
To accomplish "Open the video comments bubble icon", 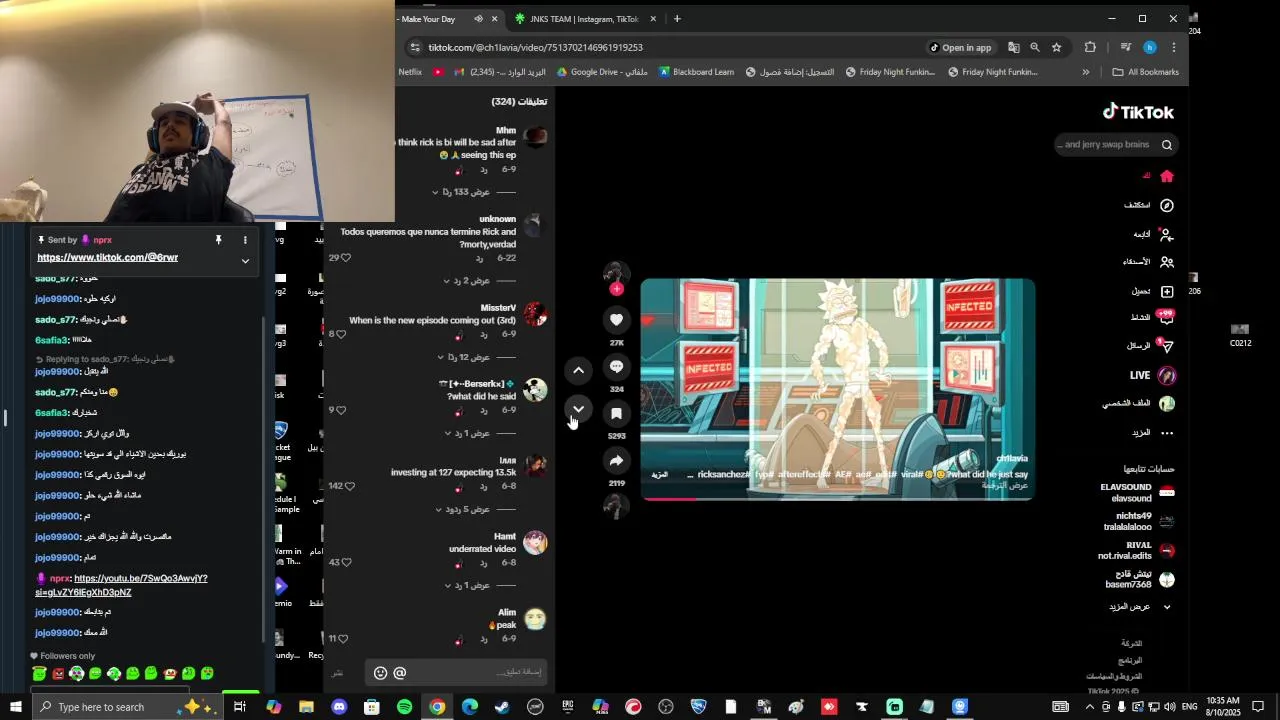I will [x=617, y=366].
